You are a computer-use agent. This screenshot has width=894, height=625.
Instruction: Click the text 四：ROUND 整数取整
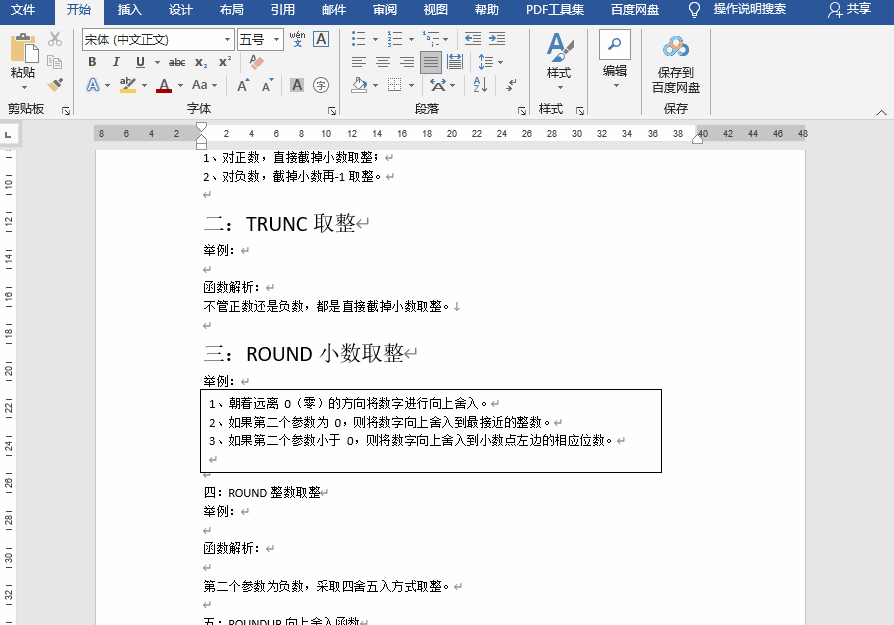(262, 492)
